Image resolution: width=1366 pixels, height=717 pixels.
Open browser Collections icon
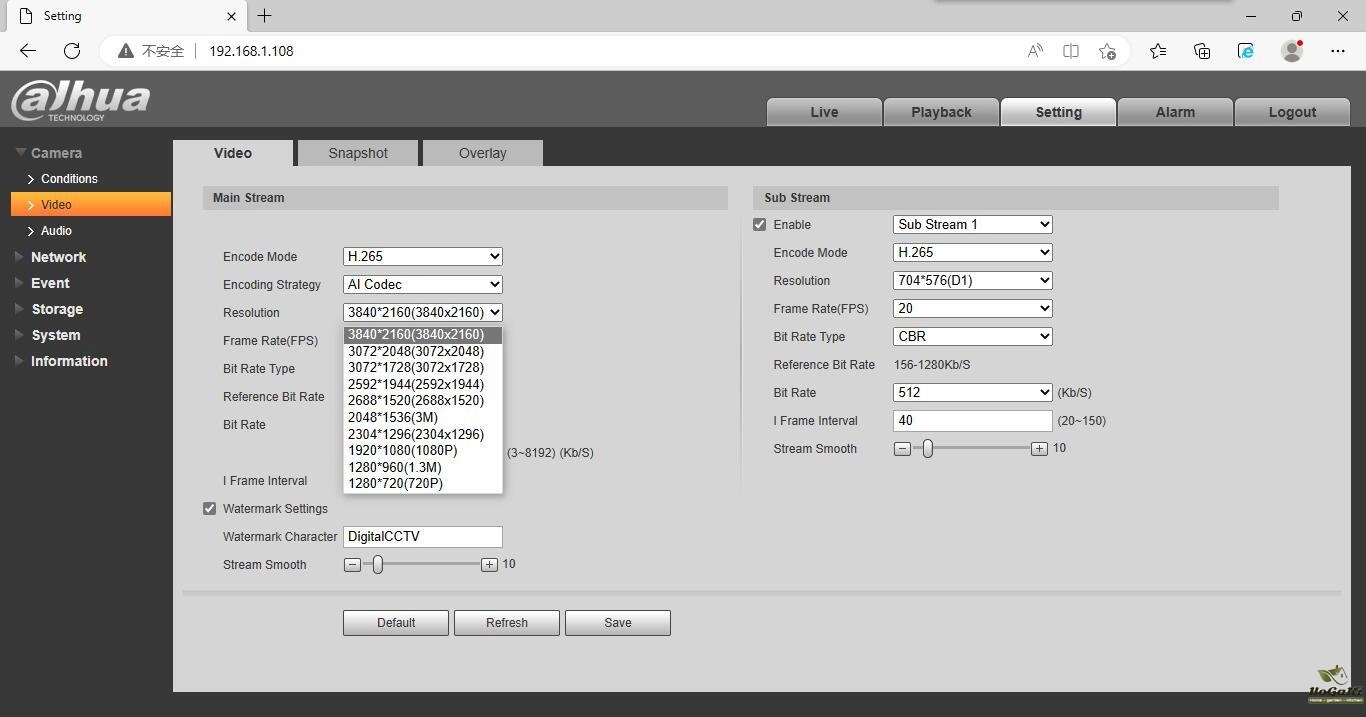tap(1202, 51)
